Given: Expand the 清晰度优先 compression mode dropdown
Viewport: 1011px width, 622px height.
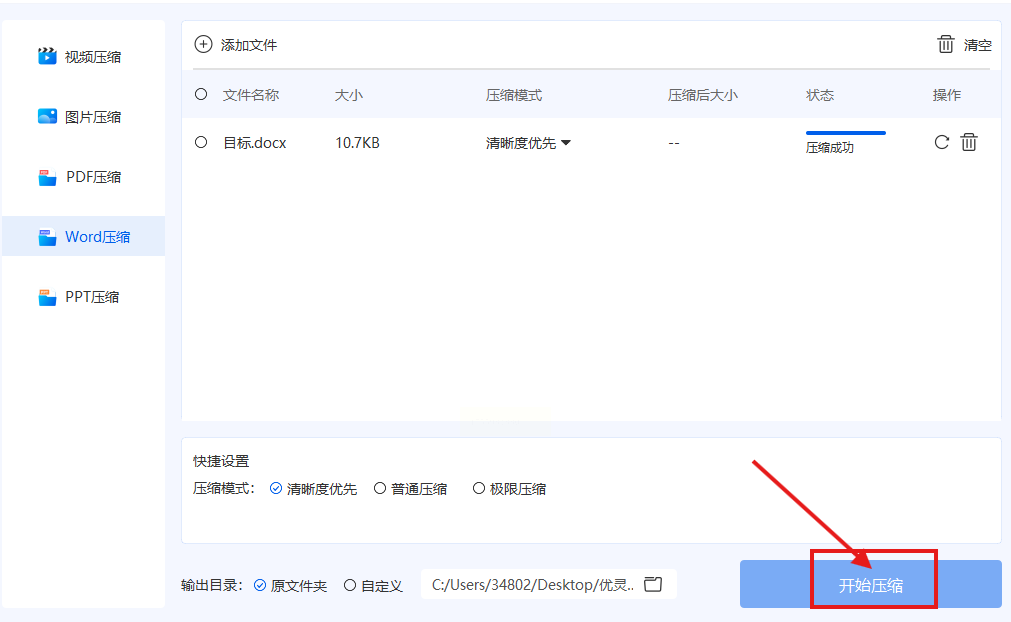Looking at the screenshot, I should (528, 143).
